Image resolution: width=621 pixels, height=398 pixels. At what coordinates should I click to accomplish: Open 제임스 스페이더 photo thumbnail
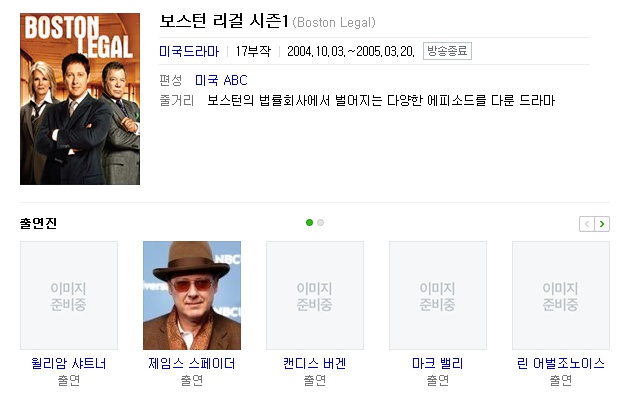coord(192,295)
